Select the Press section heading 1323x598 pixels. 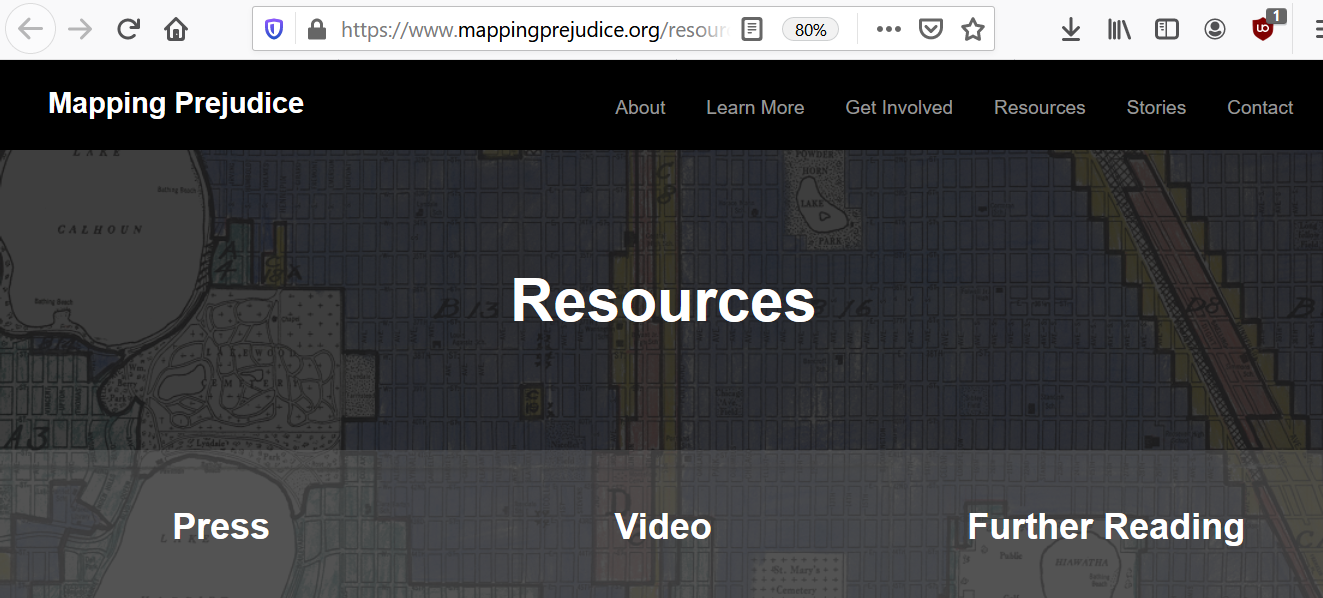[x=221, y=527]
